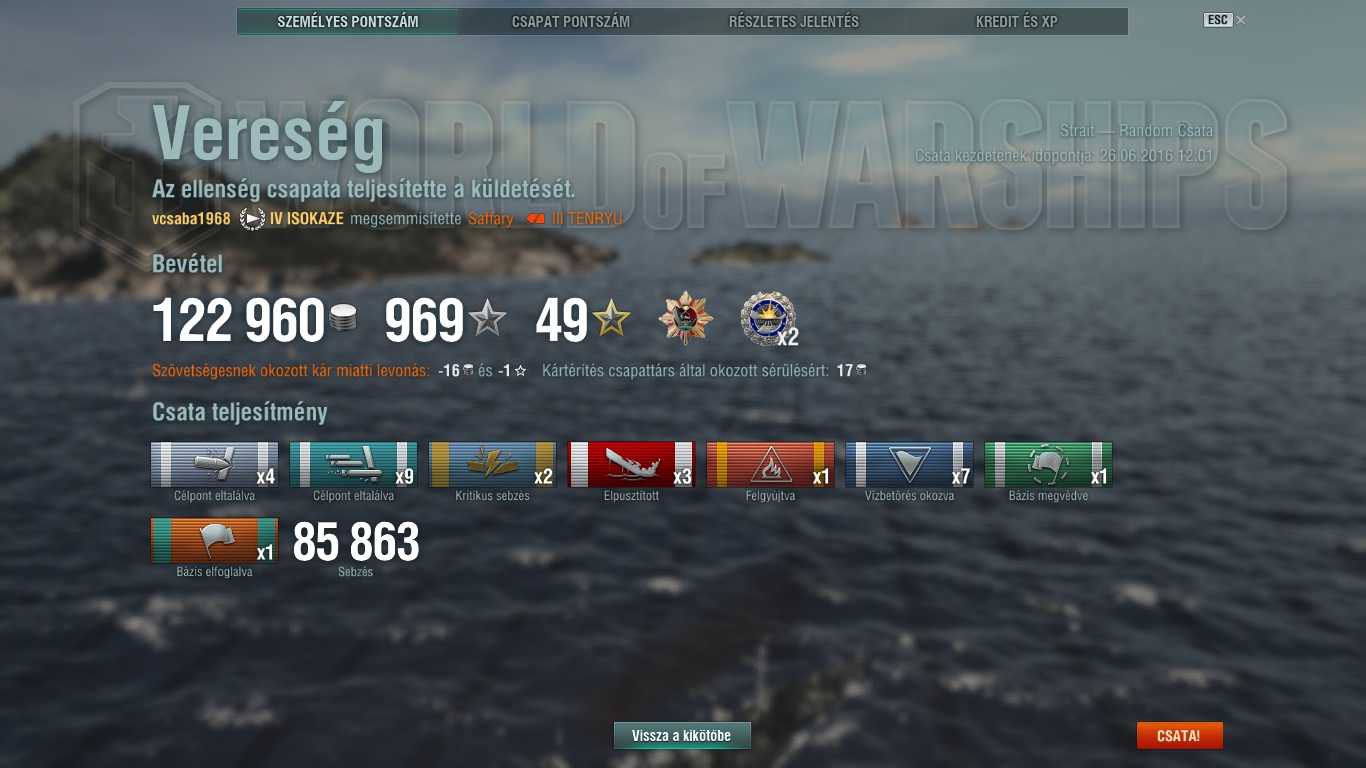The height and width of the screenshot is (768, 1366).
Task: Click the player name vcsaba1968
Action: coord(191,218)
